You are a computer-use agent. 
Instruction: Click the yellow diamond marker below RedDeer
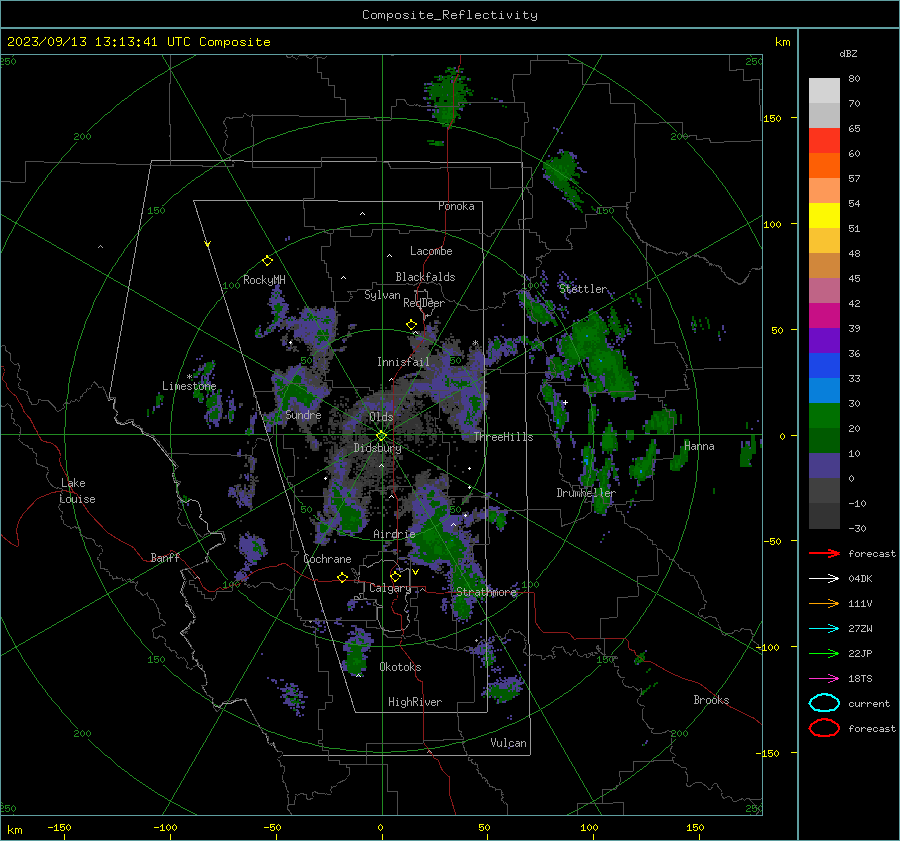coord(411,325)
